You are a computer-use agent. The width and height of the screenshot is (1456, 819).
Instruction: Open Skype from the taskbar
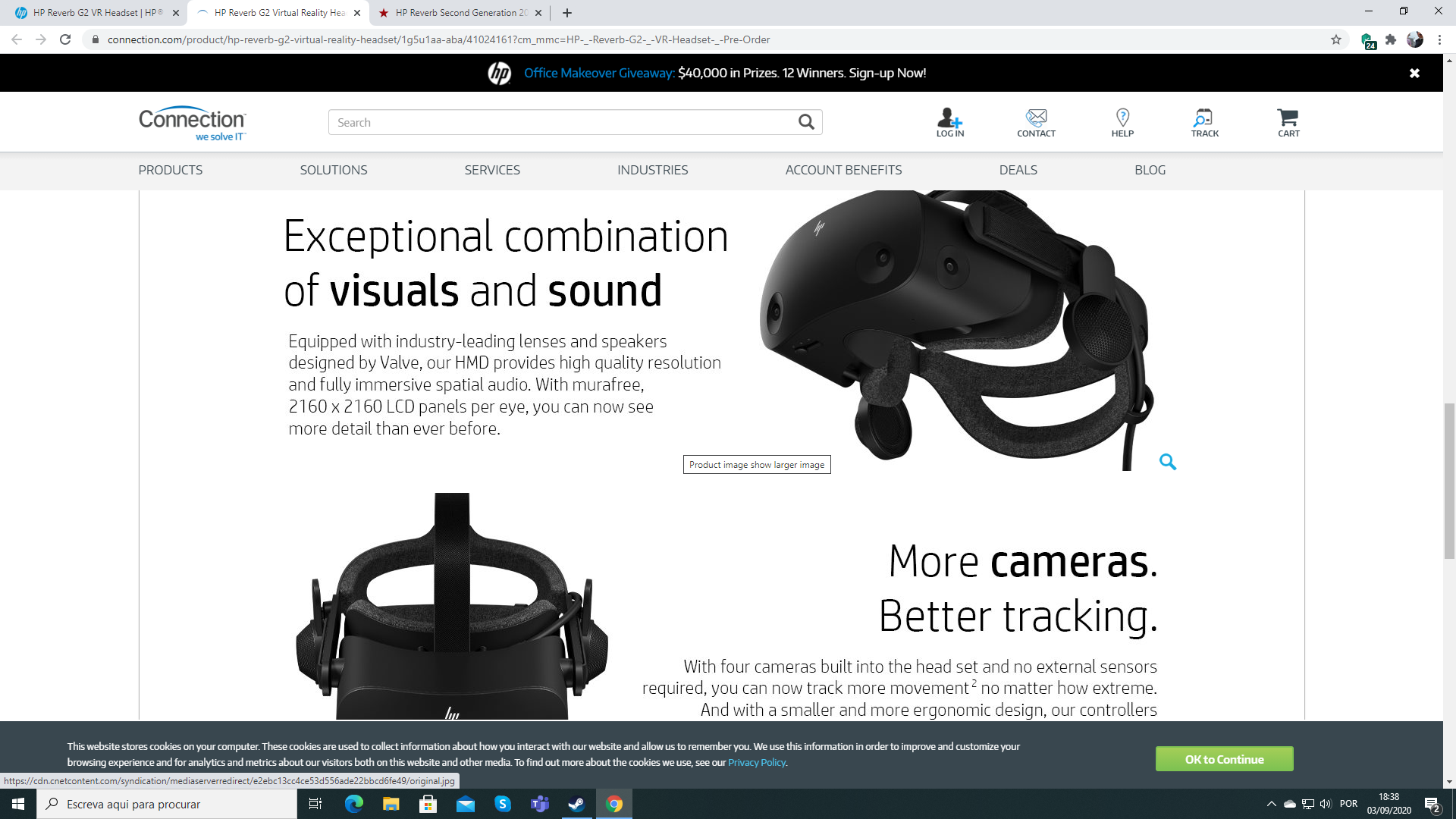(503, 804)
